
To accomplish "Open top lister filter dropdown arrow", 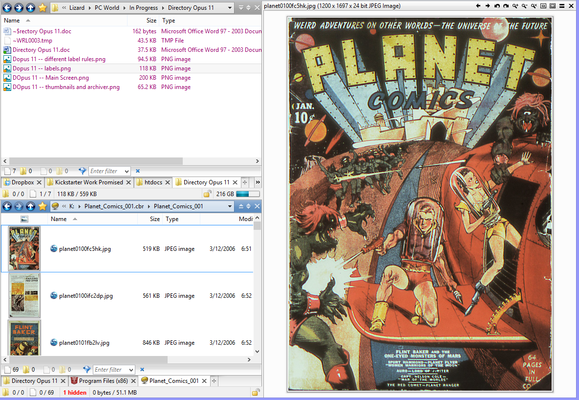I will tap(127, 171).
